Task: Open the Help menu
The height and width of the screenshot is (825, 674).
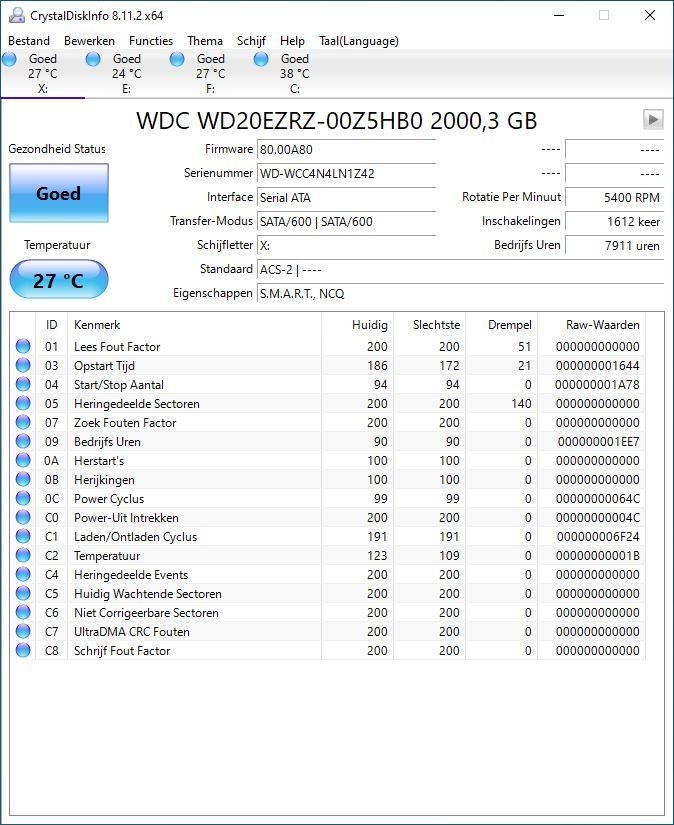Action: 292,41
